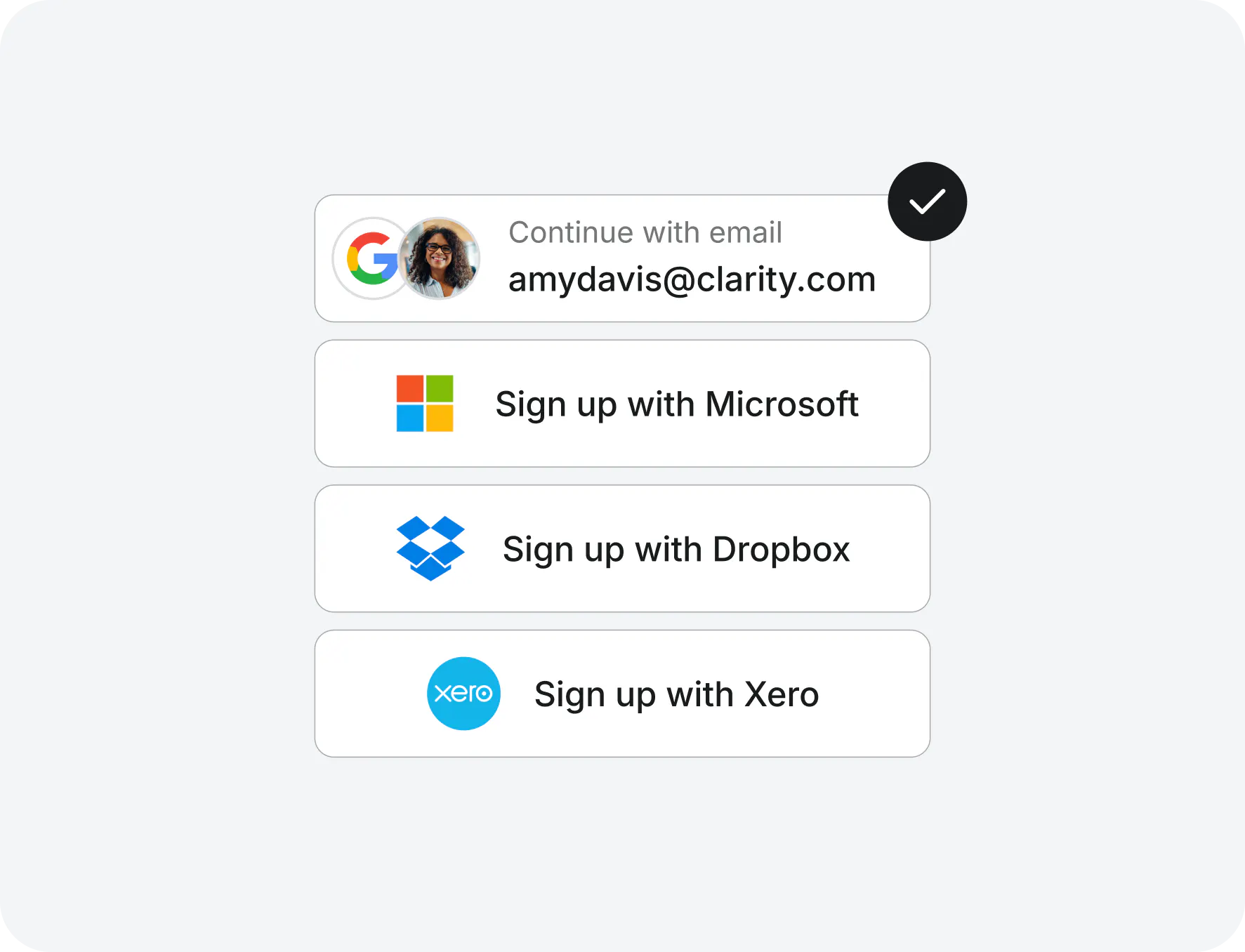Click the round blue Xero logo
Screen dimensions: 1245x952
[463, 694]
